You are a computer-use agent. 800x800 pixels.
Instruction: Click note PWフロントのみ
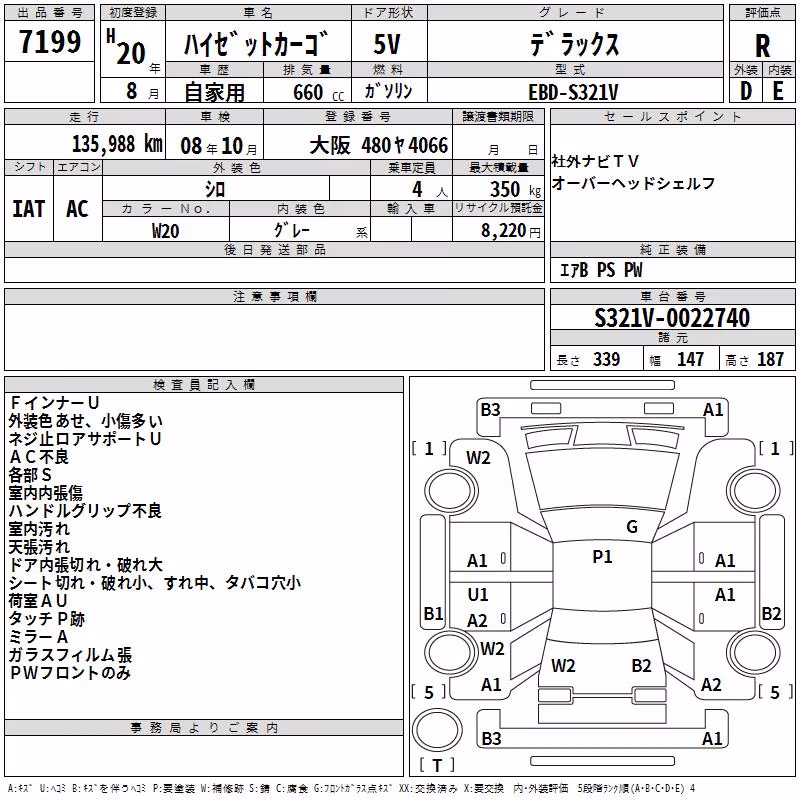(70, 672)
